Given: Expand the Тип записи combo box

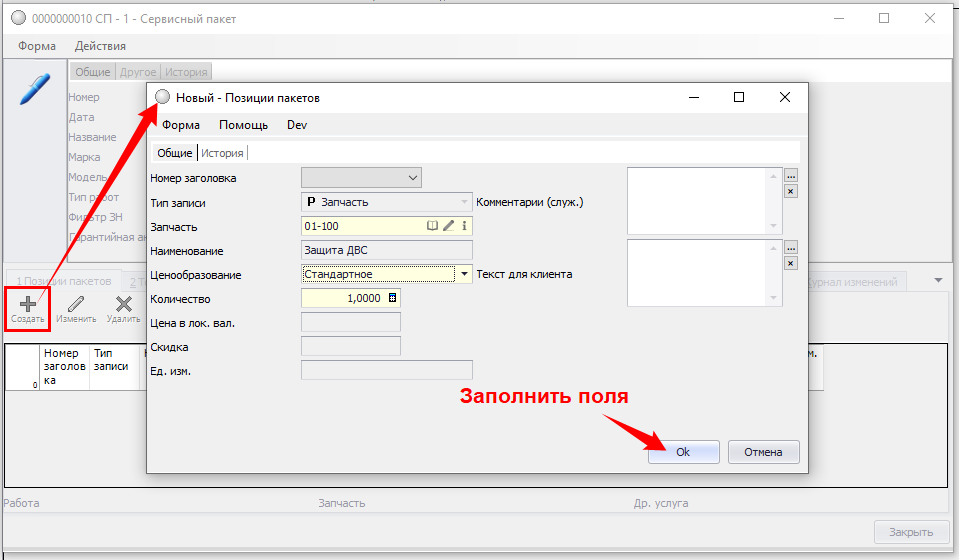Looking at the screenshot, I should click(464, 202).
